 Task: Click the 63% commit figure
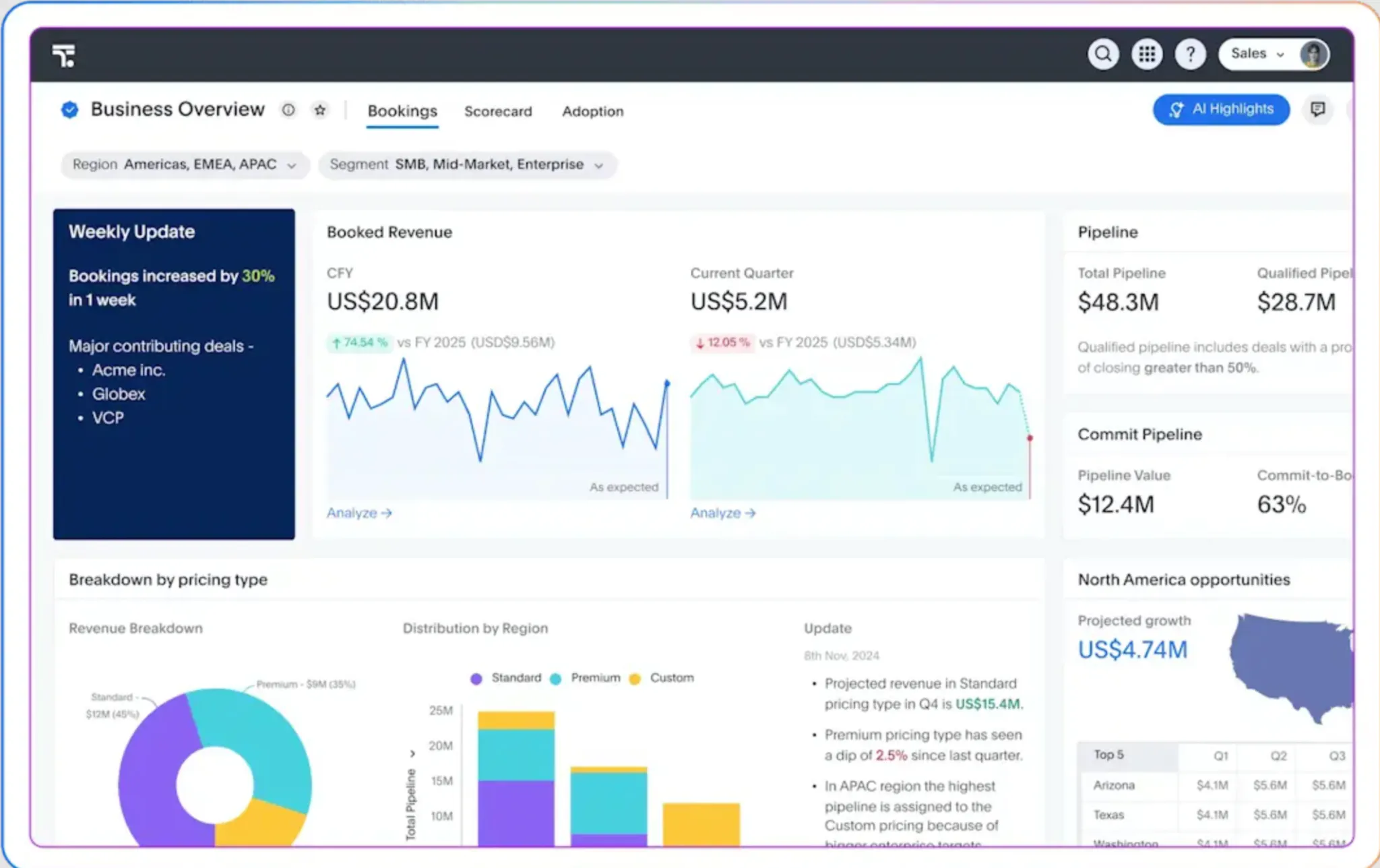click(x=1282, y=504)
